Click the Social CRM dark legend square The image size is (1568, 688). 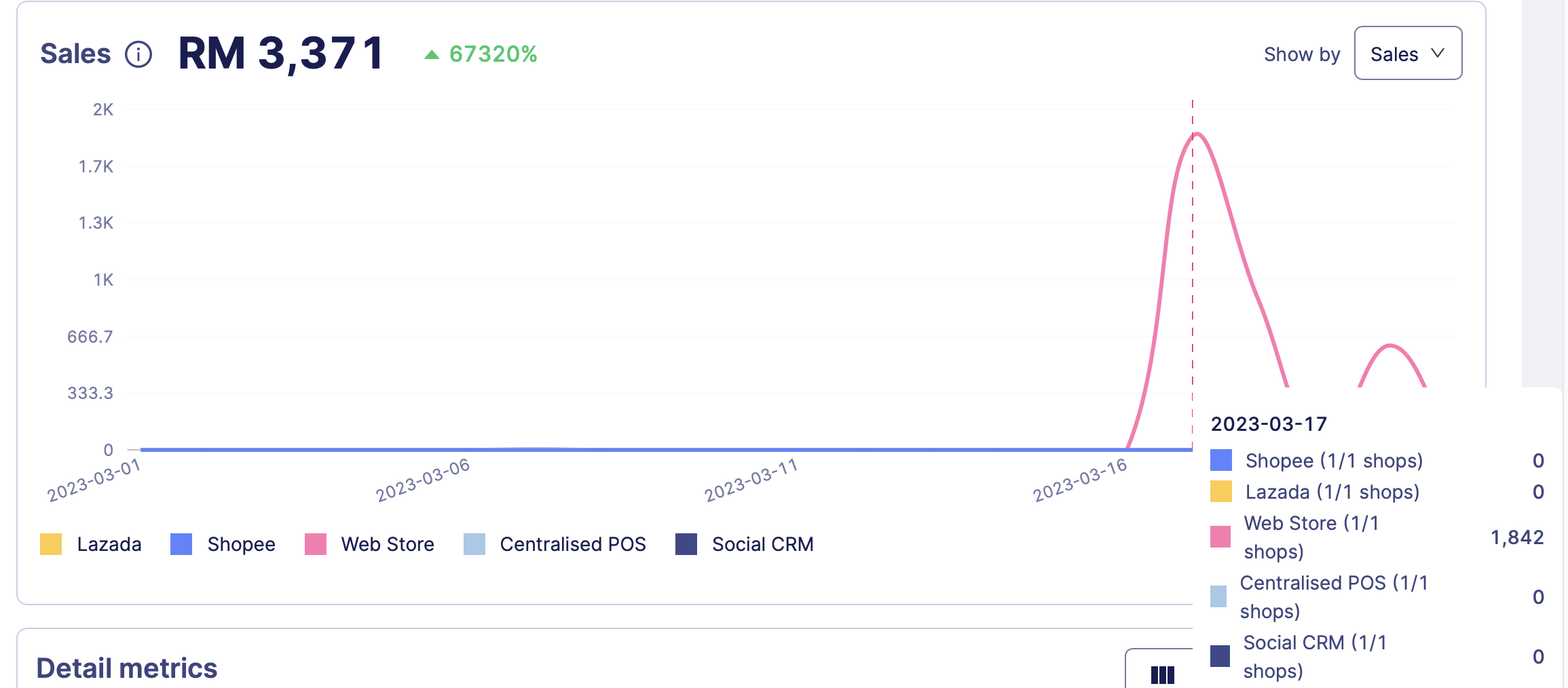click(x=686, y=544)
